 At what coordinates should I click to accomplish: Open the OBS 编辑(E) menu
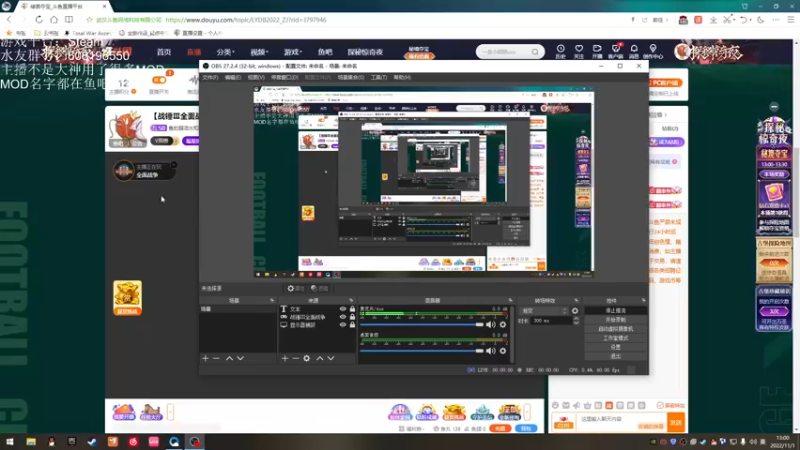coord(233,78)
